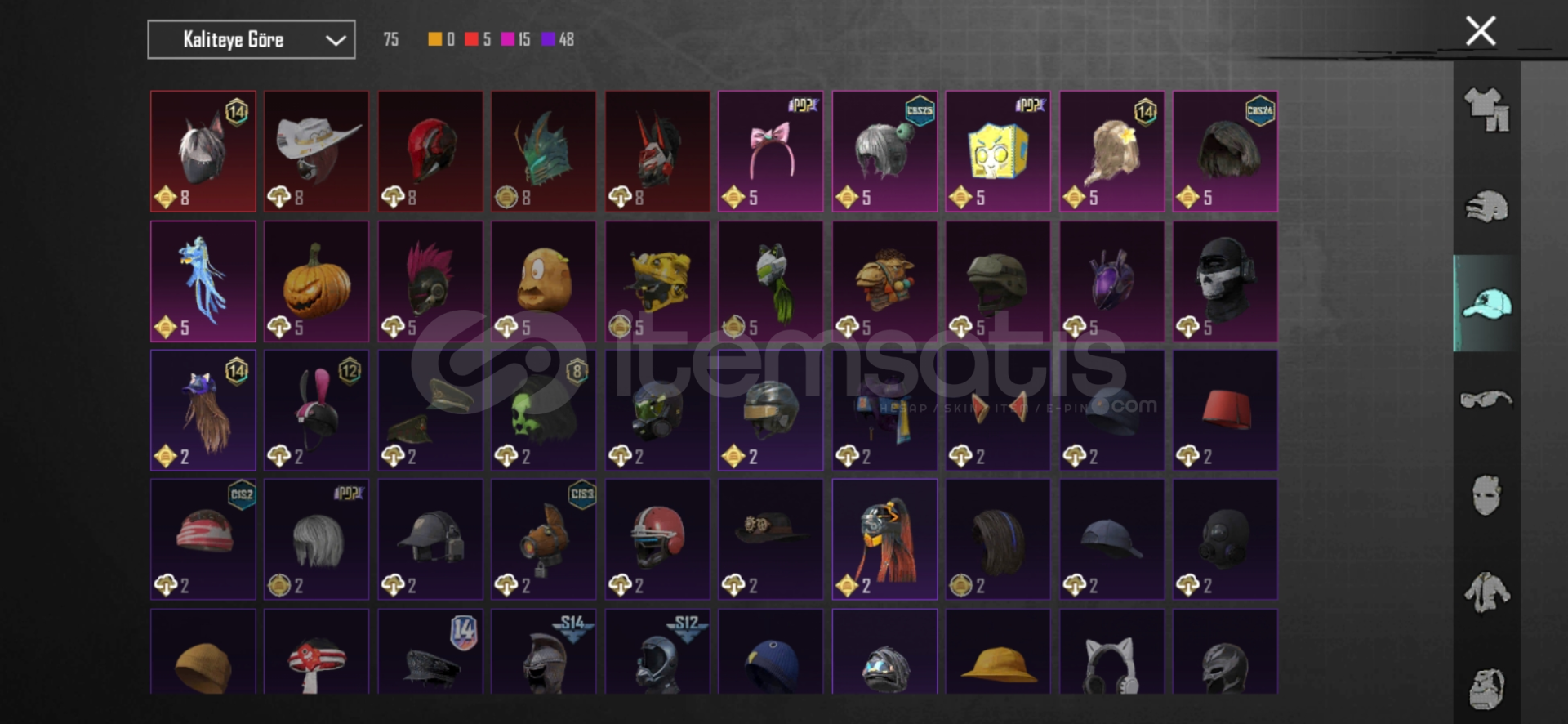1568x724 pixels.
Task: Select the white cat ear headphones item
Action: click(x=1111, y=652)
